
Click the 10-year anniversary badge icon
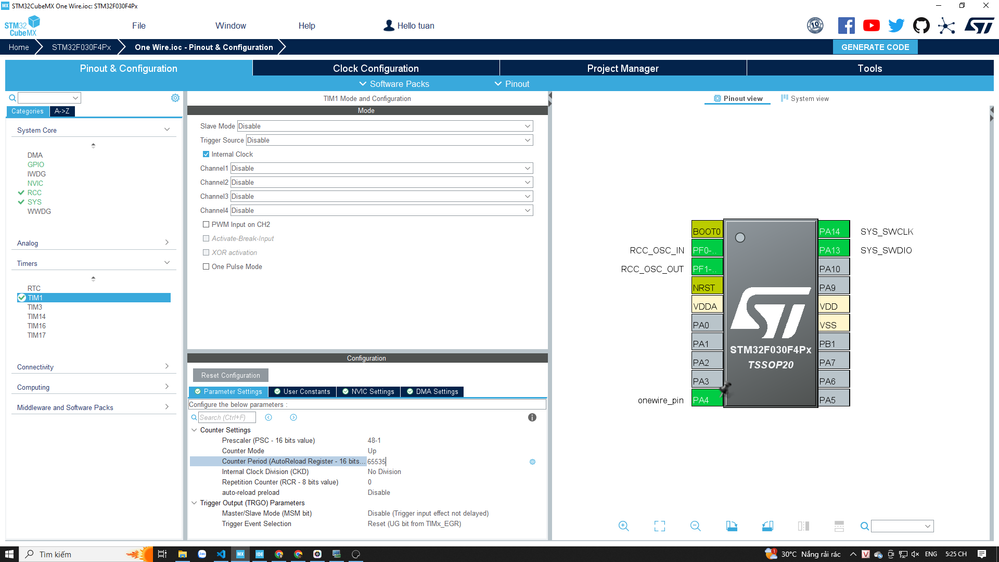click(x=815, y=25)
